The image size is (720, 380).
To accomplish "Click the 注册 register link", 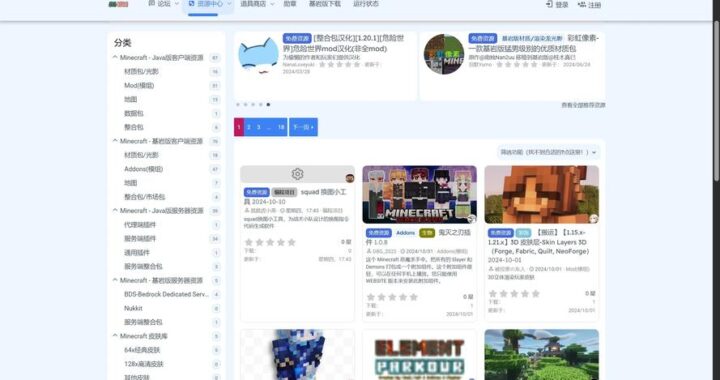I will click(x=590, y=5).
